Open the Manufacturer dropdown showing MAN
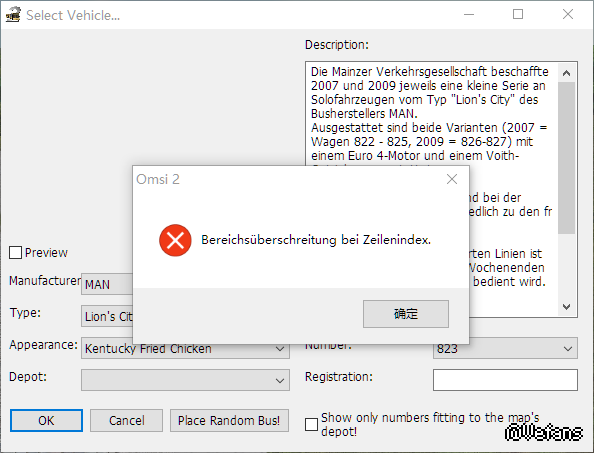Viewport: 594px width, 453px height. 107,284
